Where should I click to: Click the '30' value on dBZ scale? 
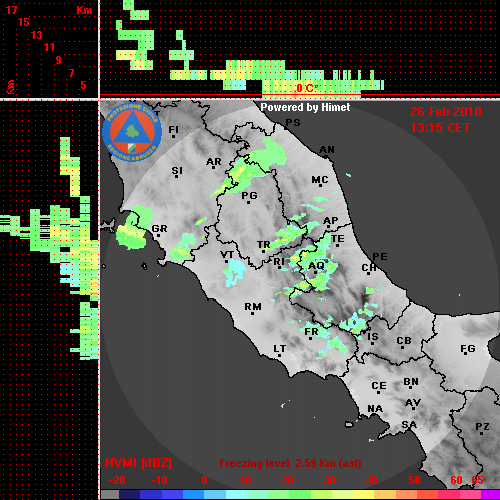[329, 480]
